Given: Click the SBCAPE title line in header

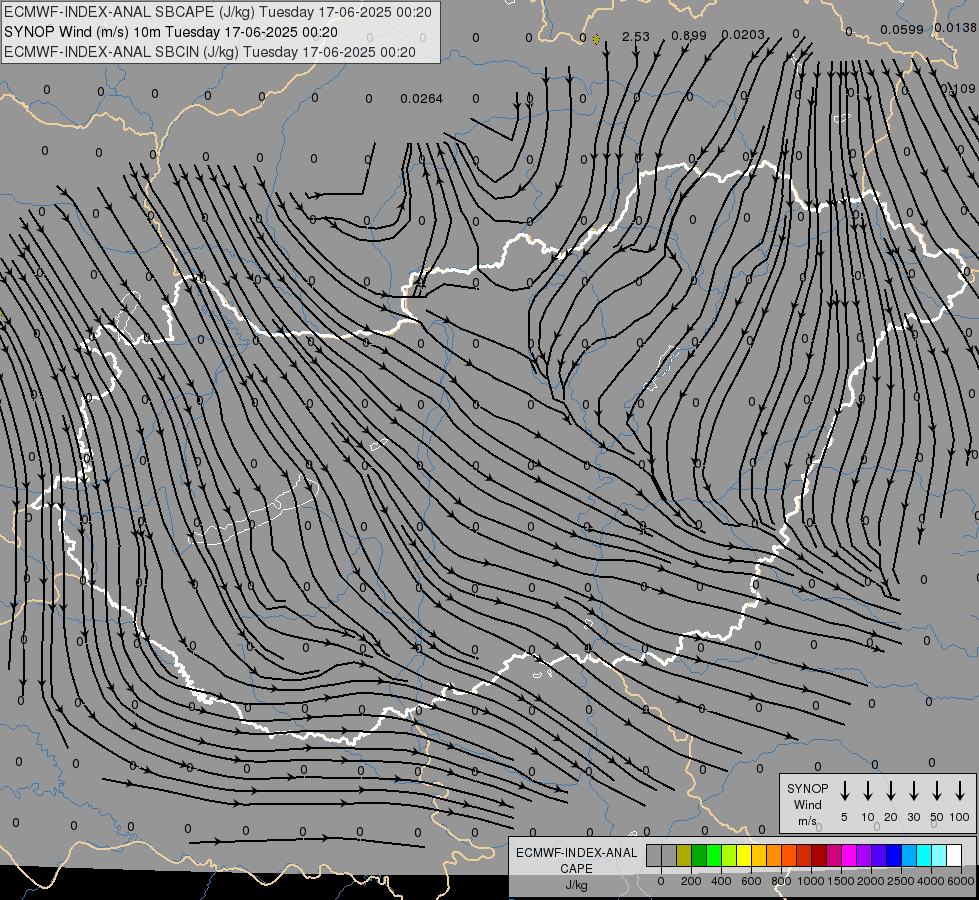Looking at the screenshot, I should tap(217, 12).
